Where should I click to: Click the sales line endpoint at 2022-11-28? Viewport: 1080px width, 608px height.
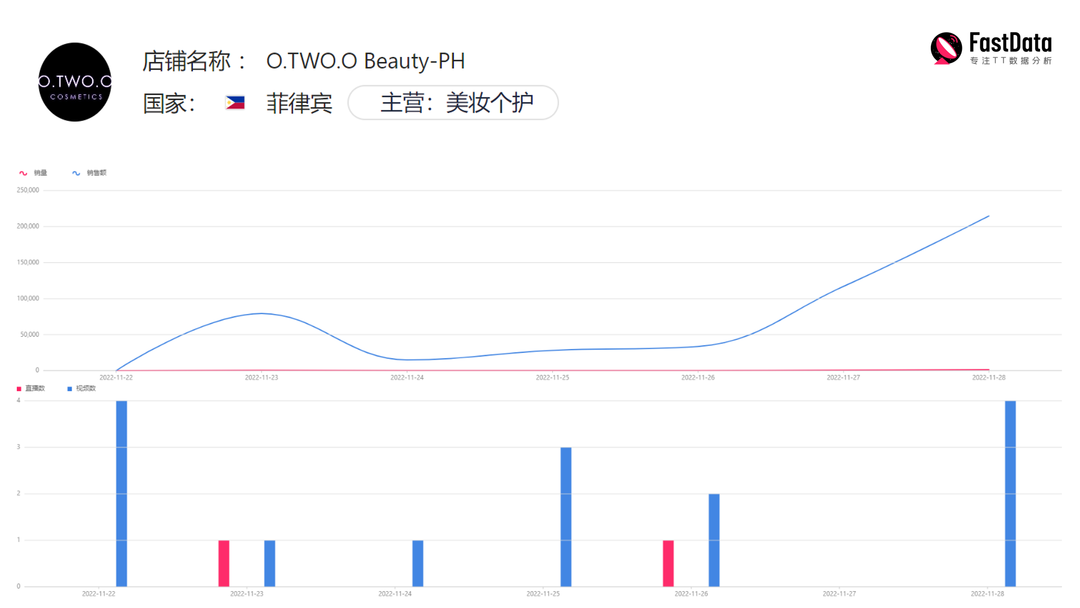point(988,216)
